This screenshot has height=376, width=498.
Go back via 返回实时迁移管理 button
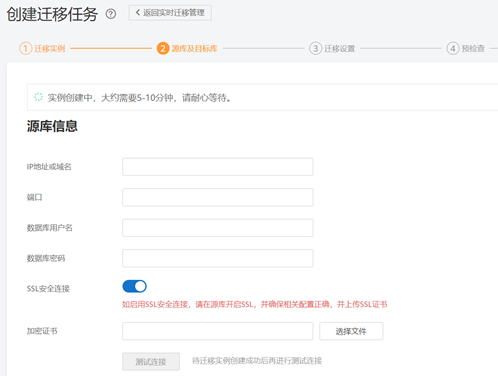click(170, 13)
